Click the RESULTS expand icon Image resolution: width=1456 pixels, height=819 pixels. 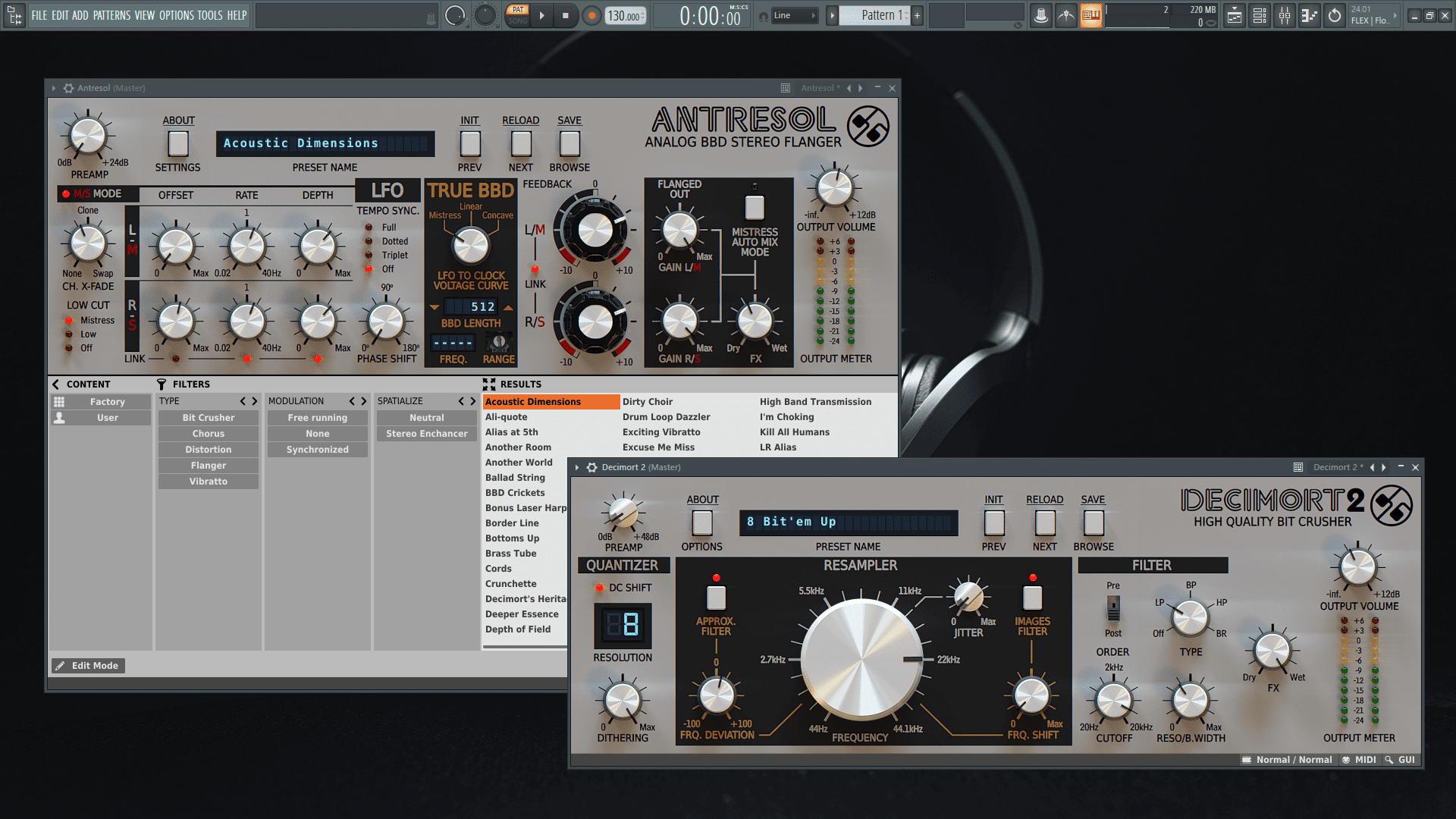pyautogui.click(x=489, y=384)
